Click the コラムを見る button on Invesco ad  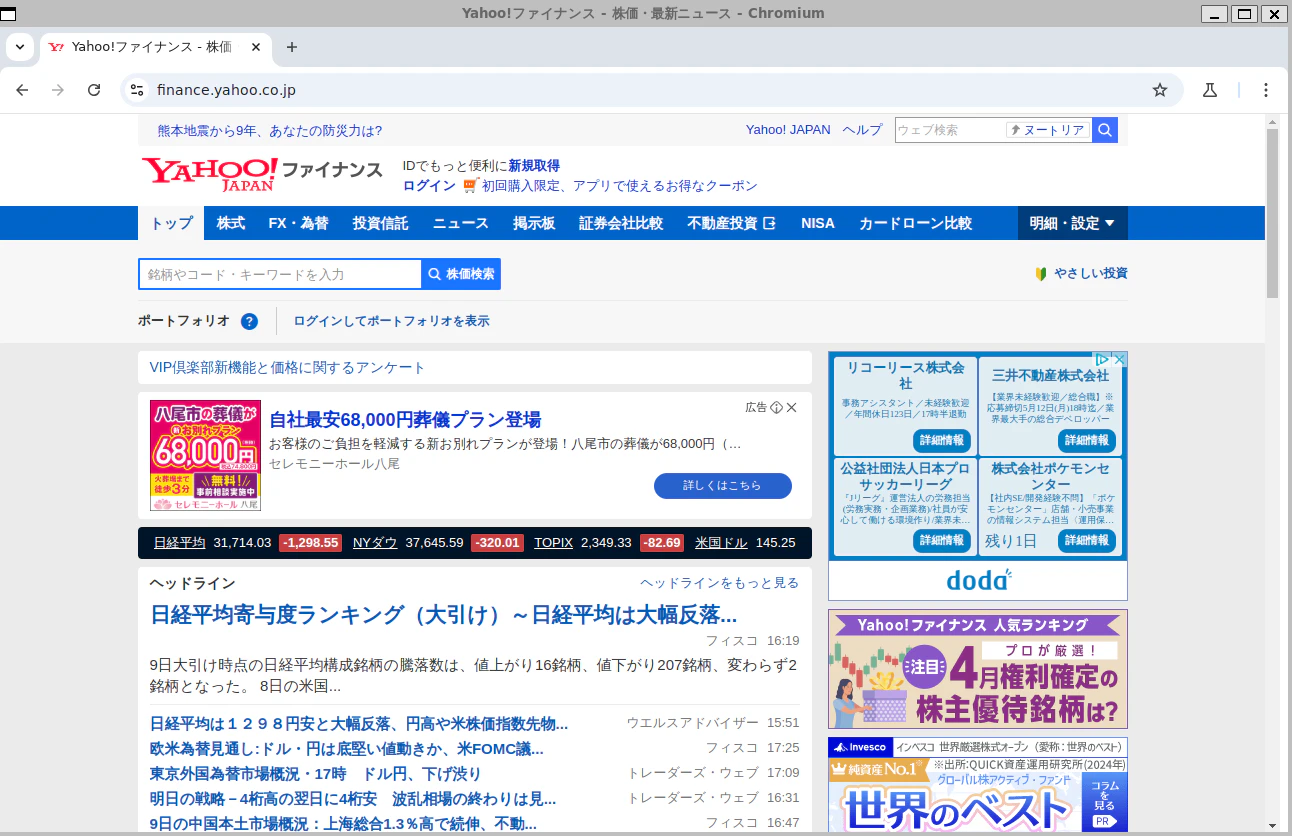(x=1105, y=801)
